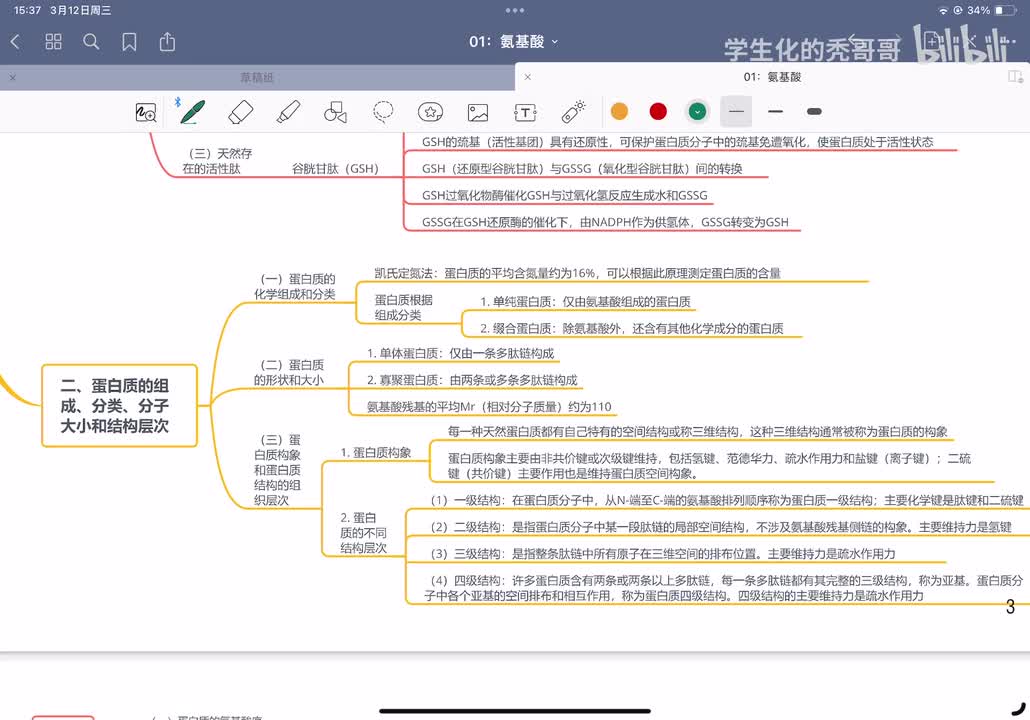Image resolution: width=1030 pixels, height=720 pixels.
Task: Tap the GSSG在GSH还原酶的催化下 line
Action: [x=605, y=222]
